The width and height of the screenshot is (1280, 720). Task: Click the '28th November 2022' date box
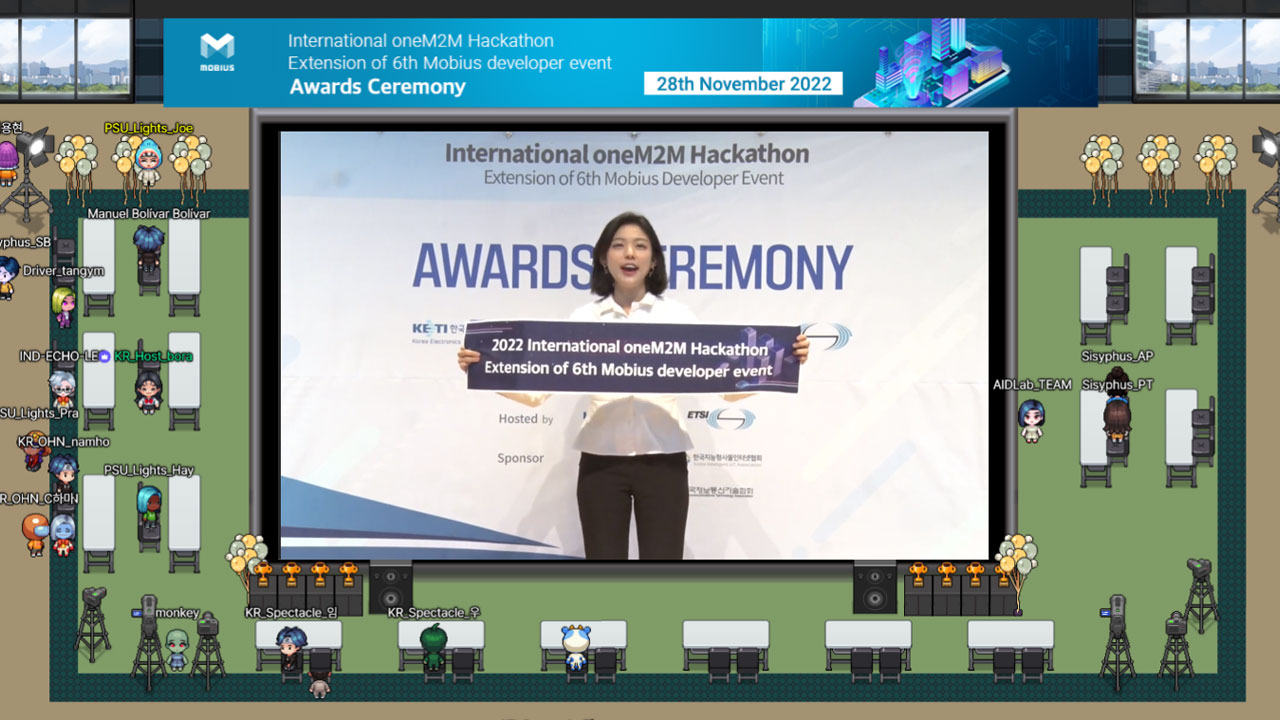743,83
